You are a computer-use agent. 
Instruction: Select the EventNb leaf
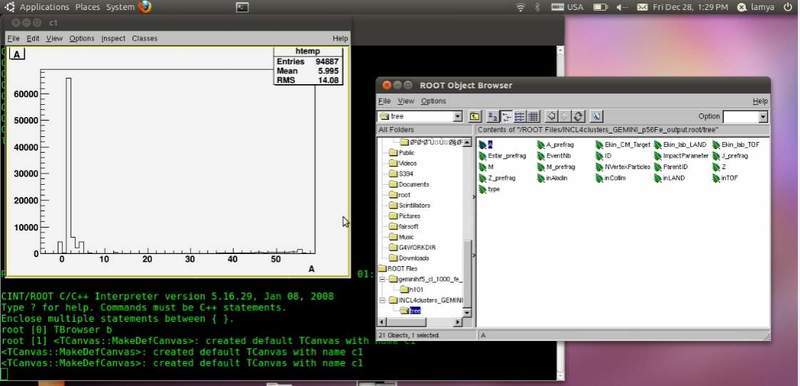pos(554,156)
